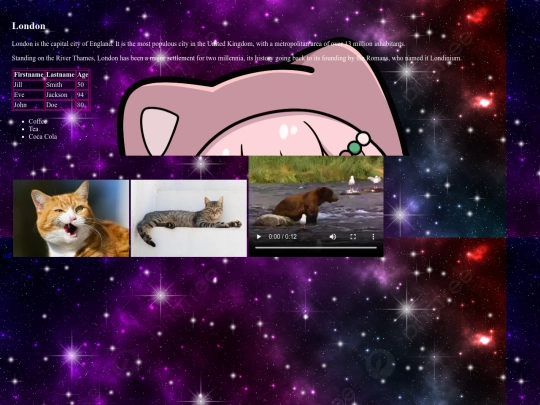Select the Smith table cell
The width and height of the screenshot is (540, 405).
tap(60, 85)
